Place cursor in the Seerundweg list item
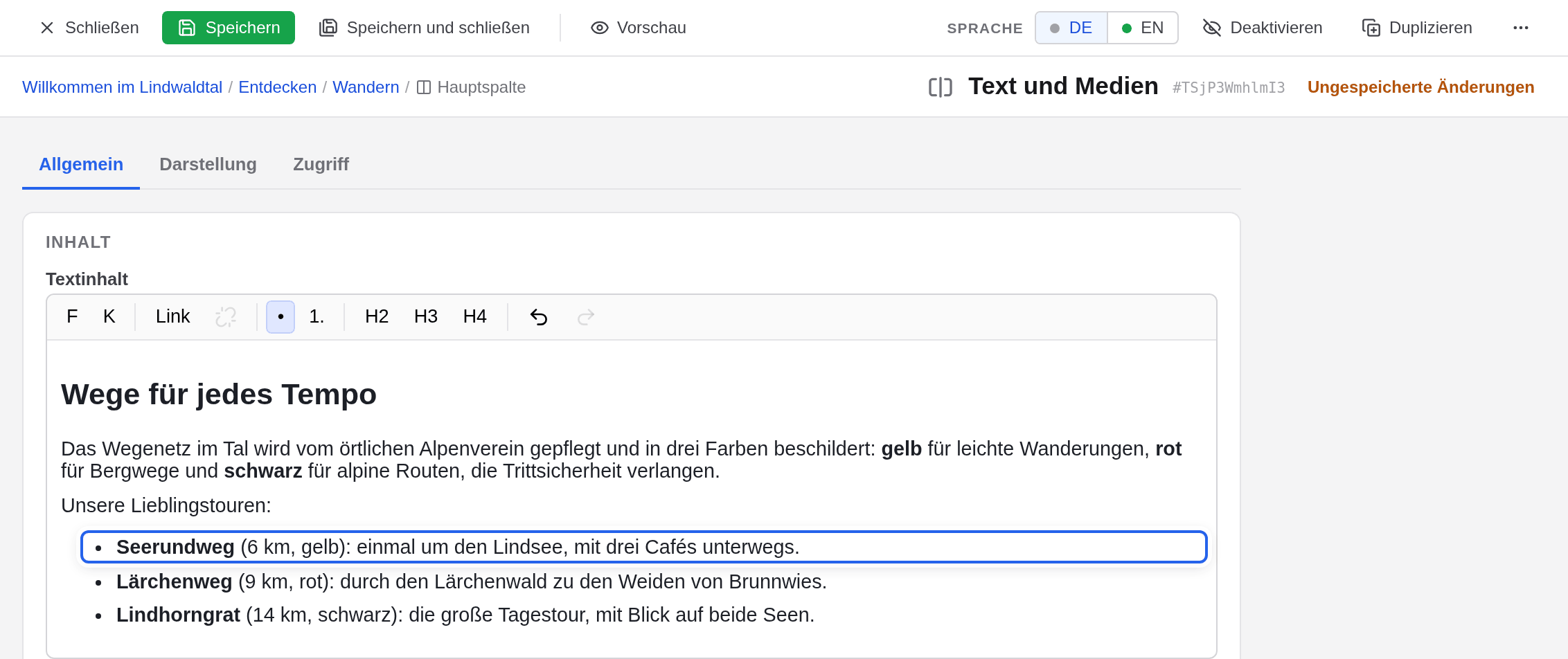Viewport: 1568px width, 659px height. 644,547
